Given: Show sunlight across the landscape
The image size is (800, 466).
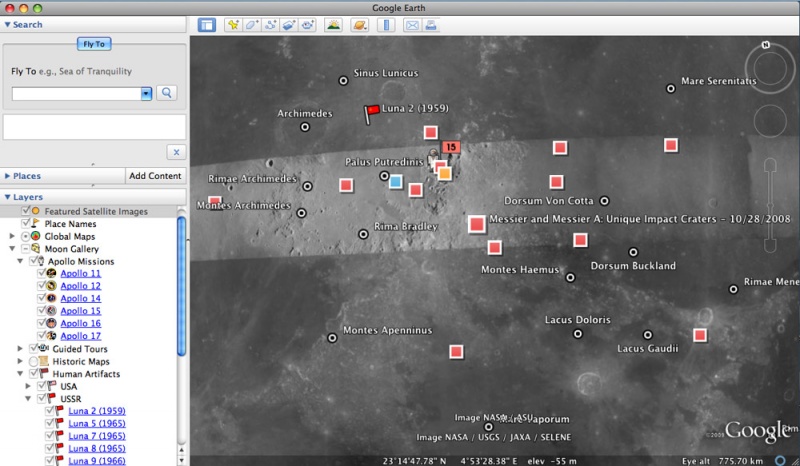Looking at the screenshot, I should click(334, 25).
